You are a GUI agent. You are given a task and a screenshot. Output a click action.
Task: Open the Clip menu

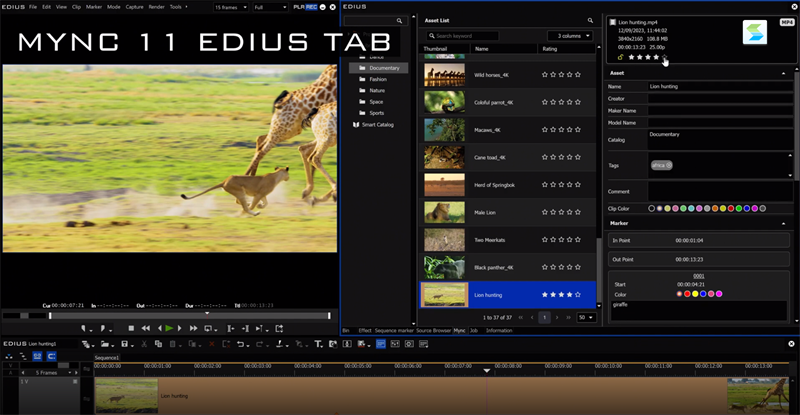[76, 7]
